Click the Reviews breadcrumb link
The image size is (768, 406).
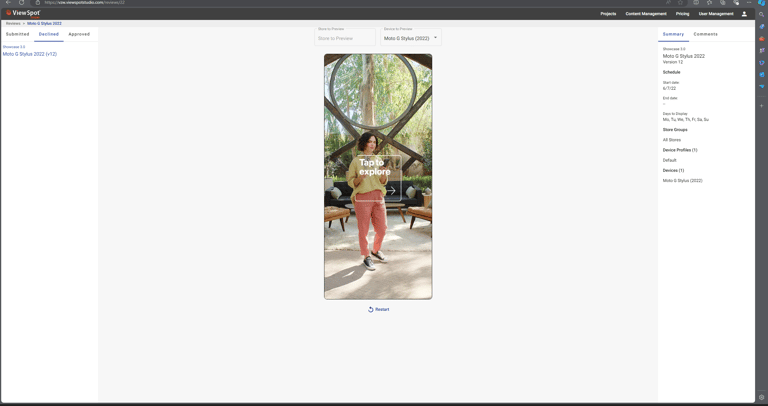click(x=13, y=24)
